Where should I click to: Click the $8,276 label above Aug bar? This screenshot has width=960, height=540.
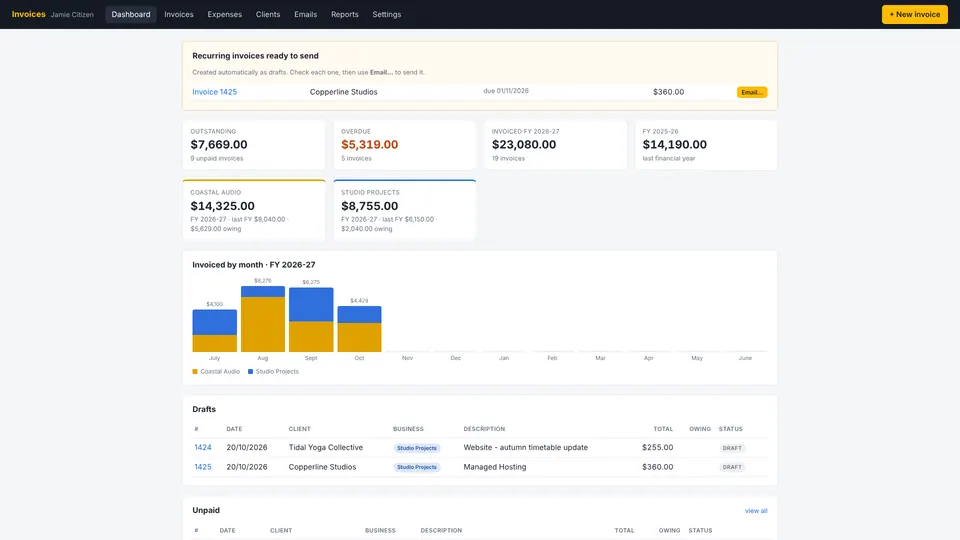[263, 280]
